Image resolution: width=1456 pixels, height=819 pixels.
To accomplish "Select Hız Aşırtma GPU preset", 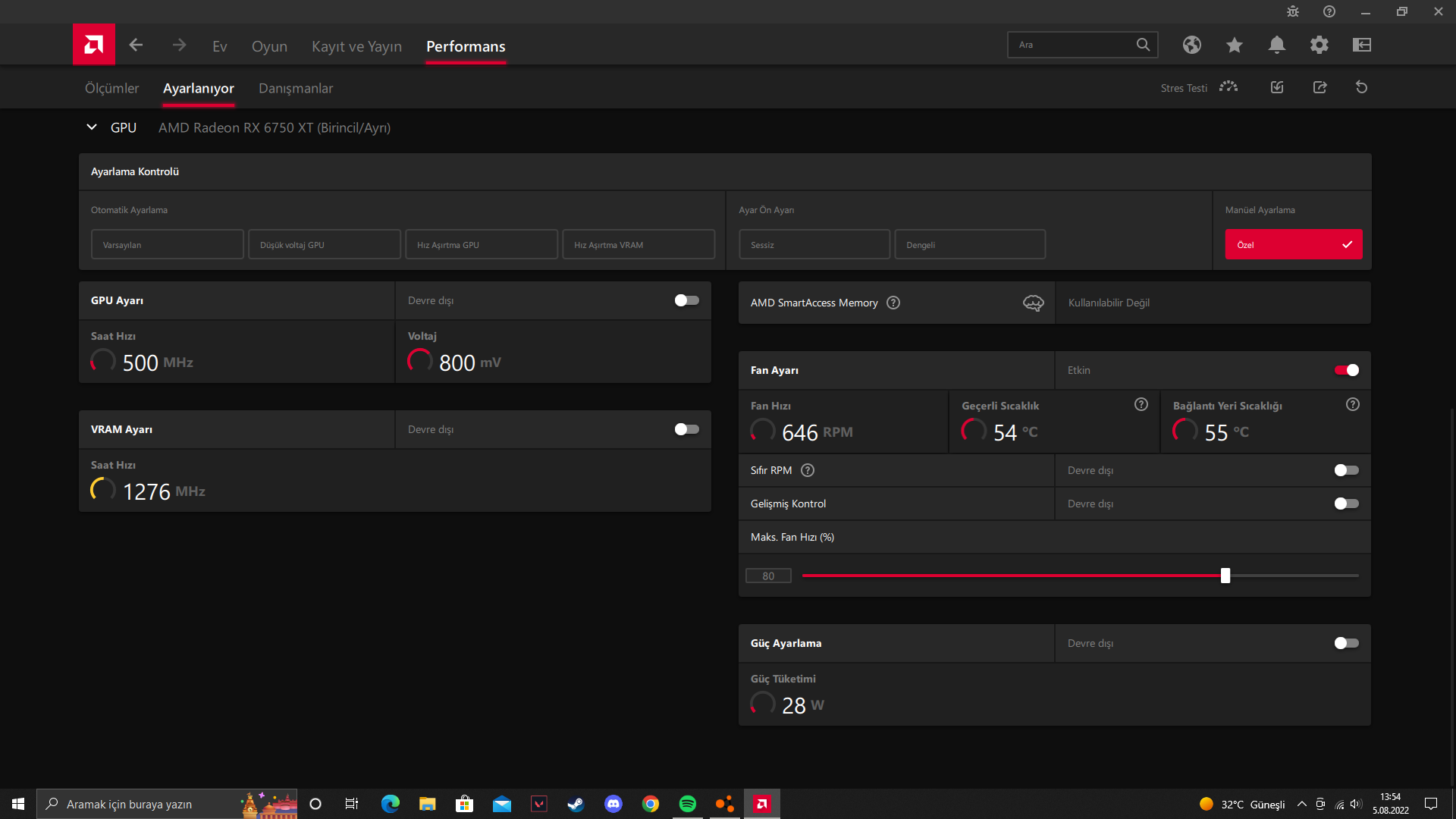I will (x=482, y=244).
